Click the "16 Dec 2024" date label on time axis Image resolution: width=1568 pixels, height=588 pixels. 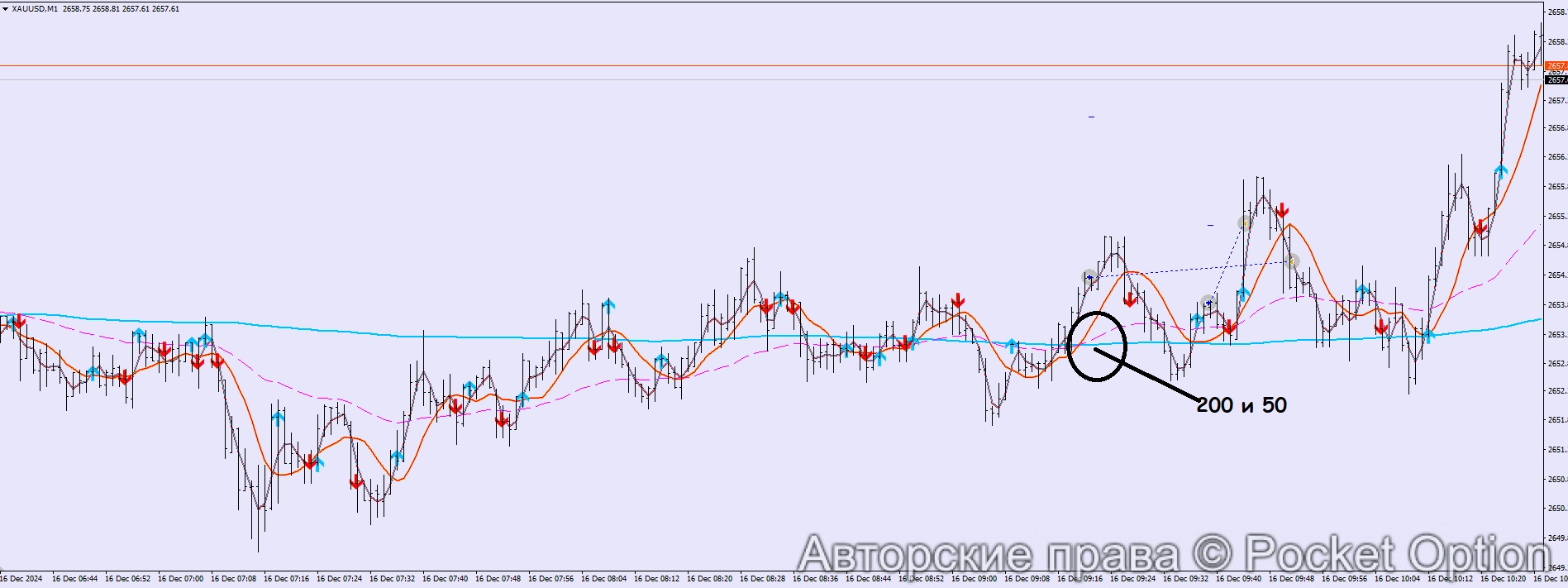21,579
